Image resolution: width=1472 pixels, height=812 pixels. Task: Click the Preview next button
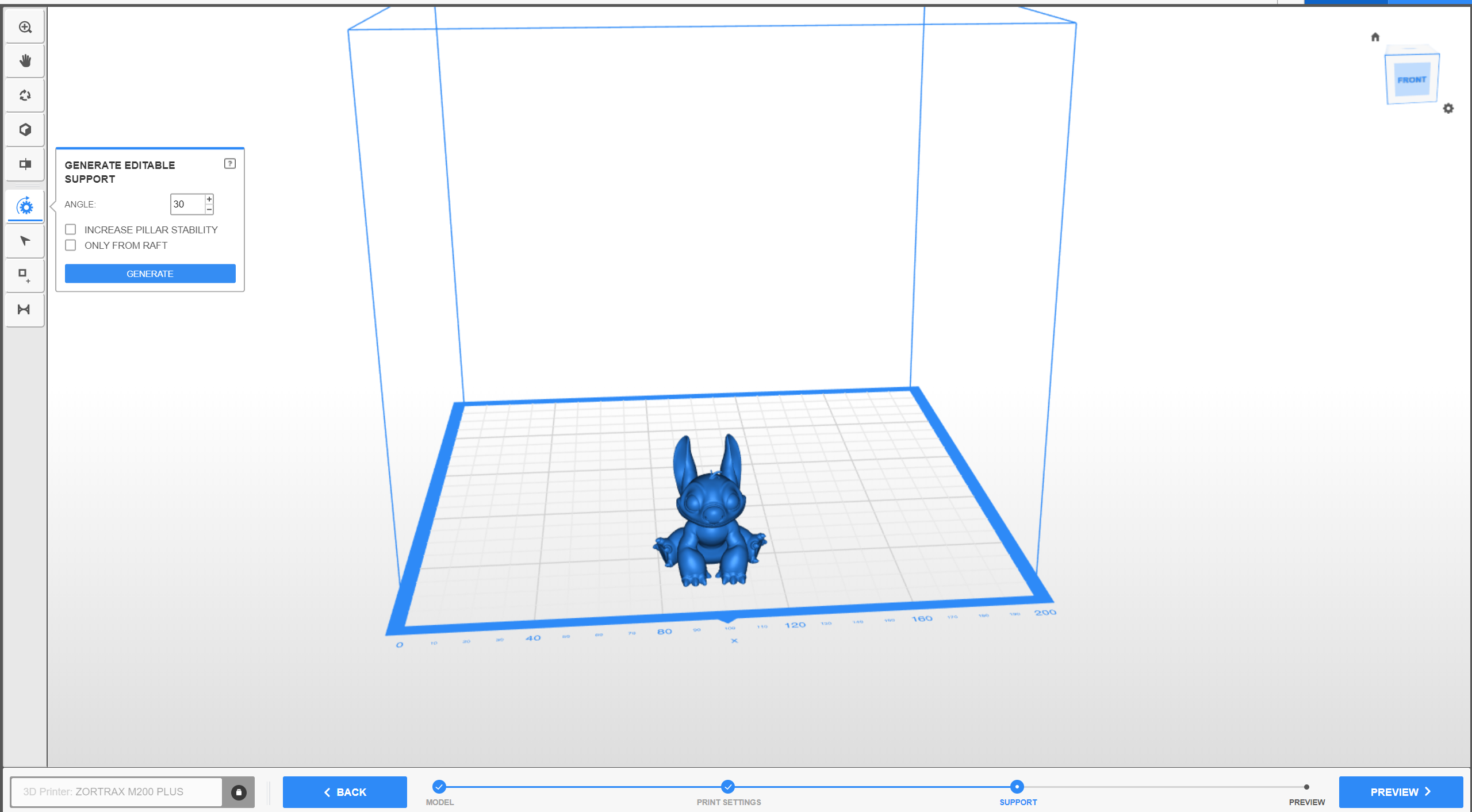(1400, 792)
